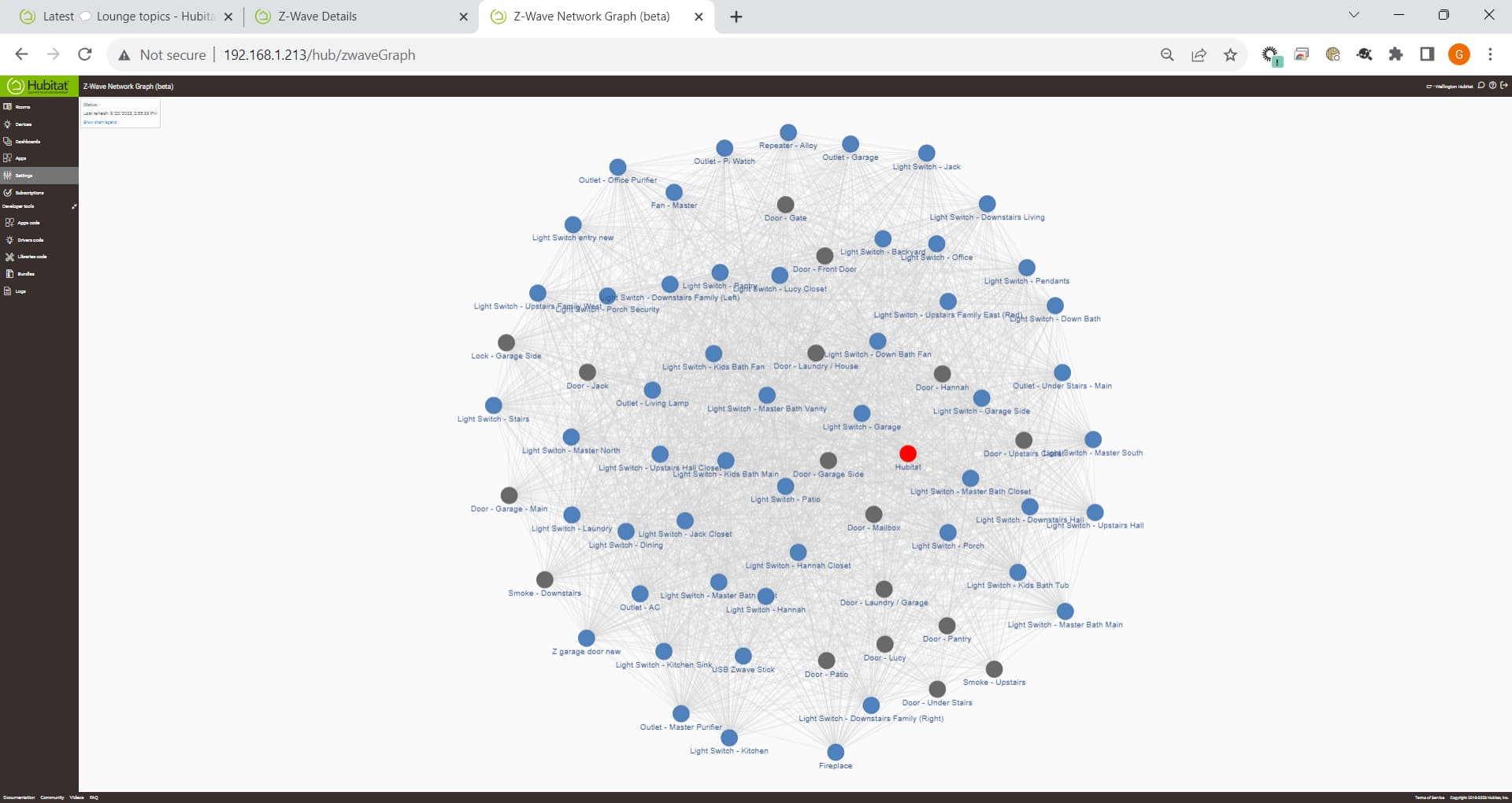The height and width of the screenshot is (803, 1512).
Task: Open the notifications chat icon in header
Action: (x=1481, y=86)
